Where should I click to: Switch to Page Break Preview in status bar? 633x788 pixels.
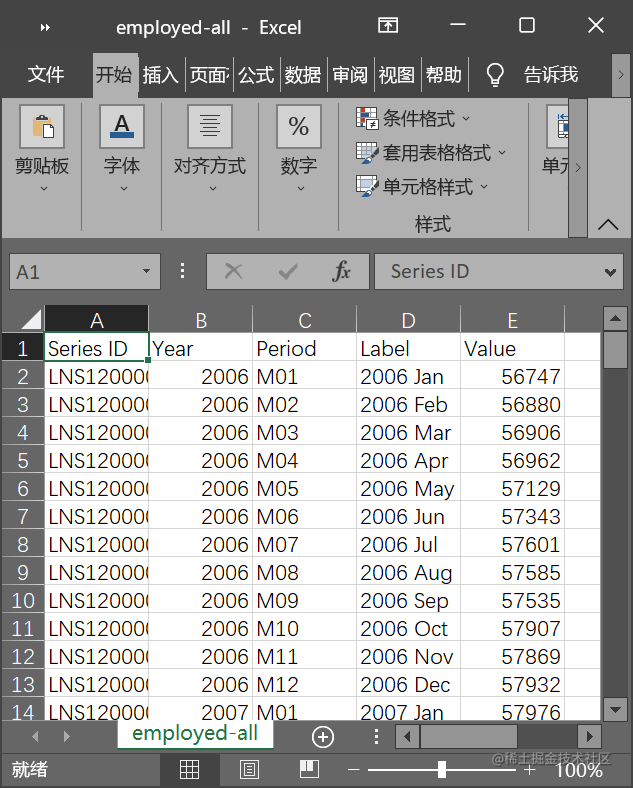point(309,769)
